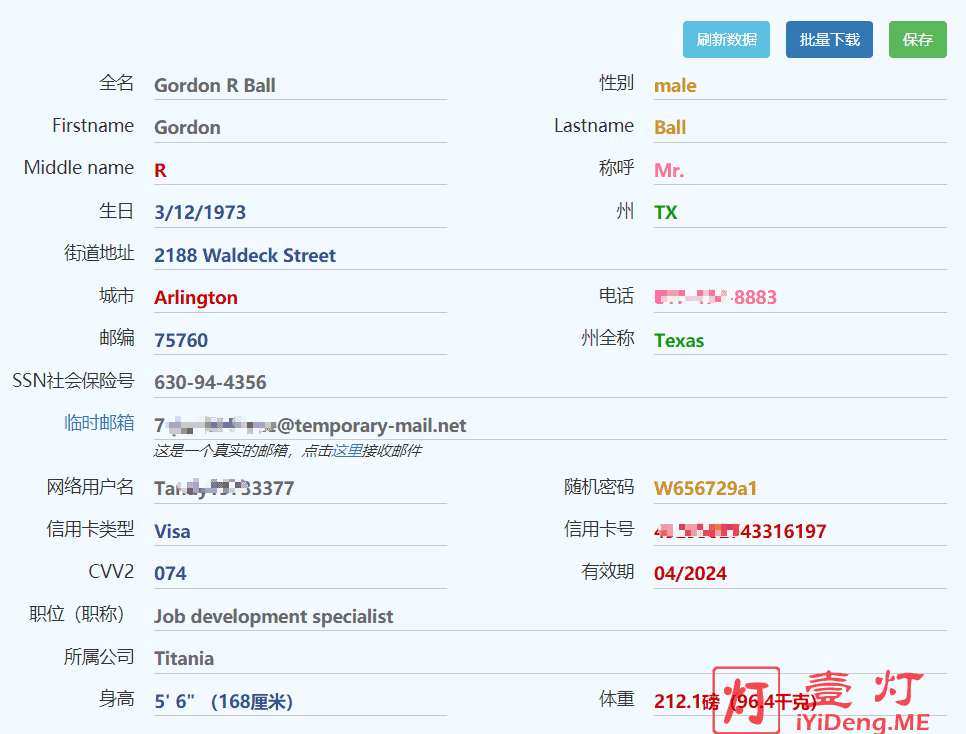This screenshot has height=734, width=966.
Task: Click the random password field W656729a1
Action: click(799, 488)
